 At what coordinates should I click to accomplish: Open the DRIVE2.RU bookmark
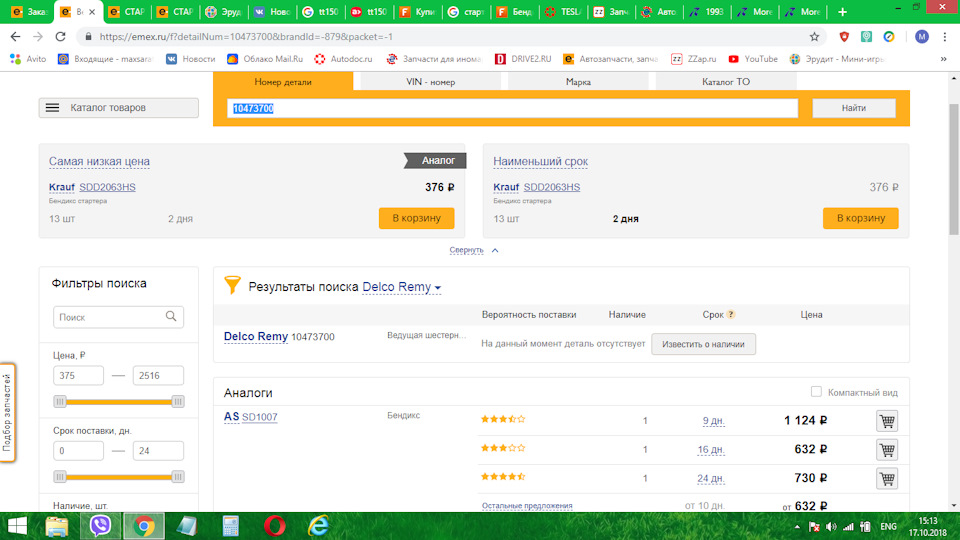pyautogui.click(x=523, y=59)
